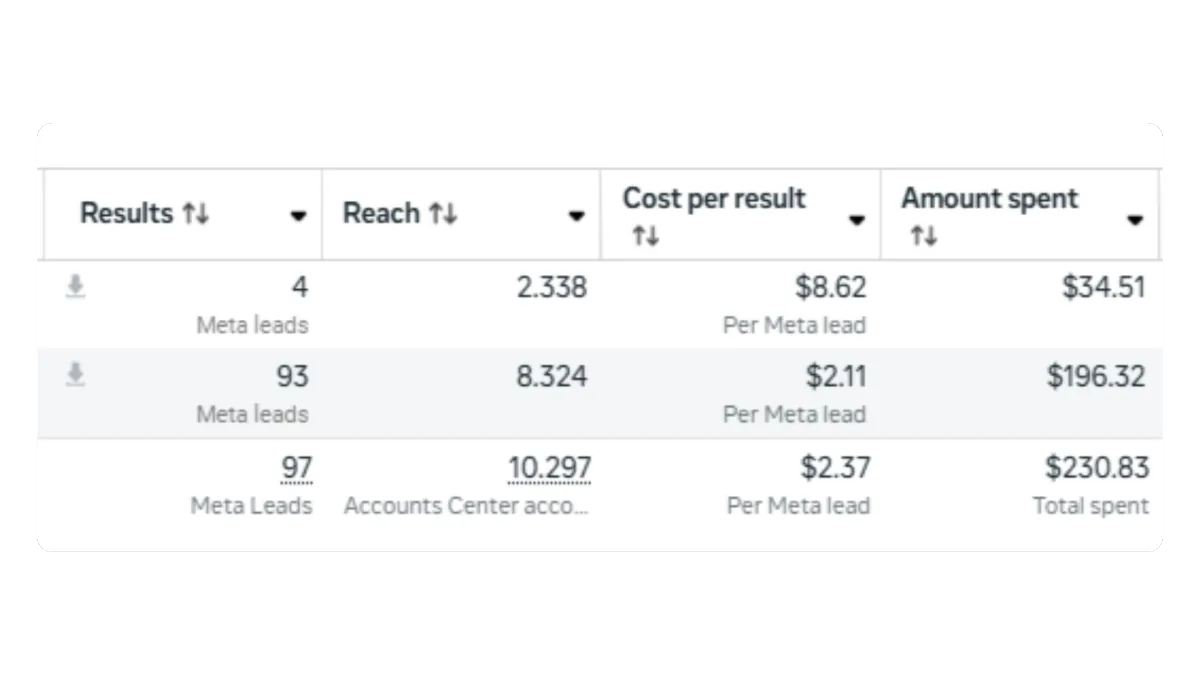Open Results column dropdown arrow
Screen dimensions: 1200x675
298,216
